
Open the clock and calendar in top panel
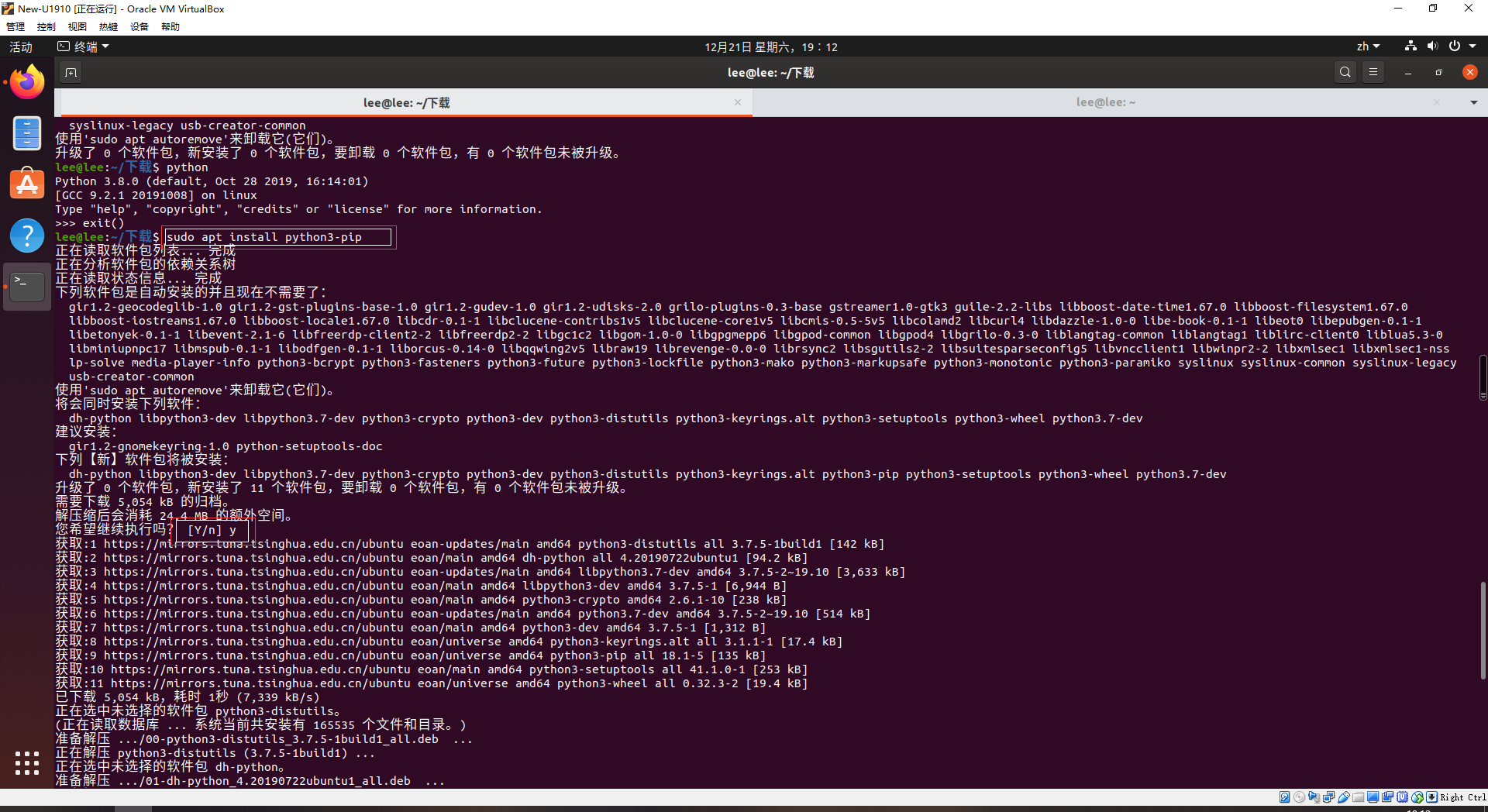pos(771,46)
